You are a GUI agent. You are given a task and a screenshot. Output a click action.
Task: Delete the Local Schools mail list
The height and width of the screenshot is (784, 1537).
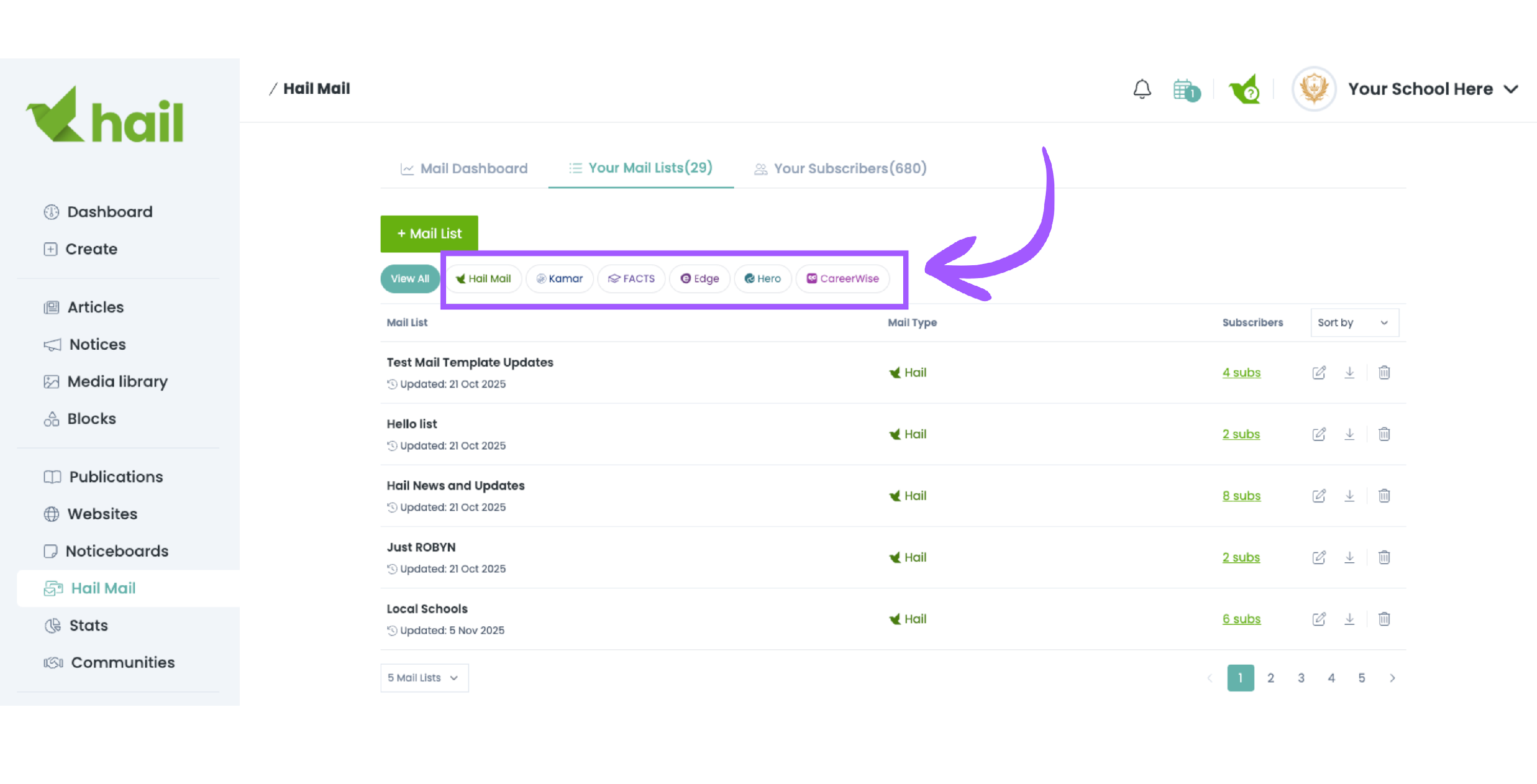[1384, 619]
